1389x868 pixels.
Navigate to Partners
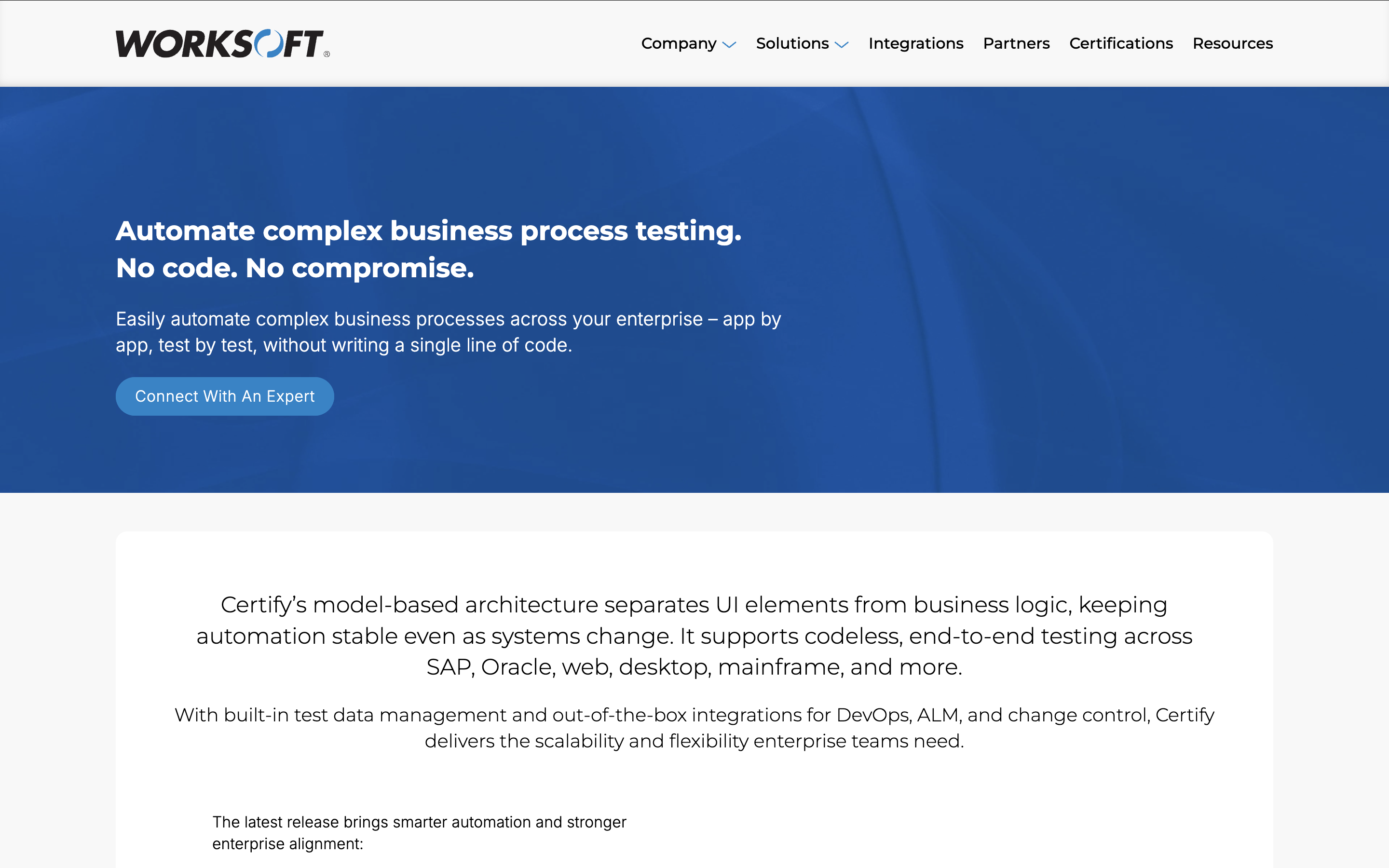[x=1016, y=43]
